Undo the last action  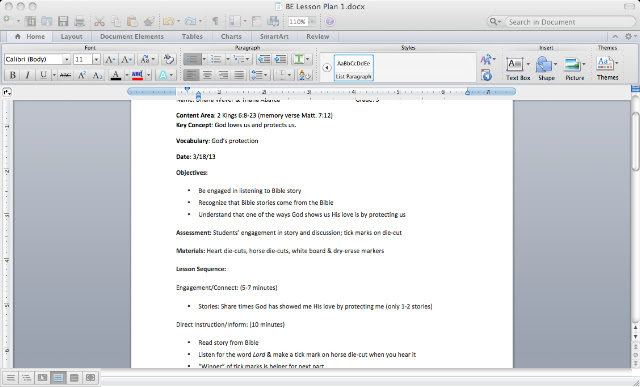169,21
